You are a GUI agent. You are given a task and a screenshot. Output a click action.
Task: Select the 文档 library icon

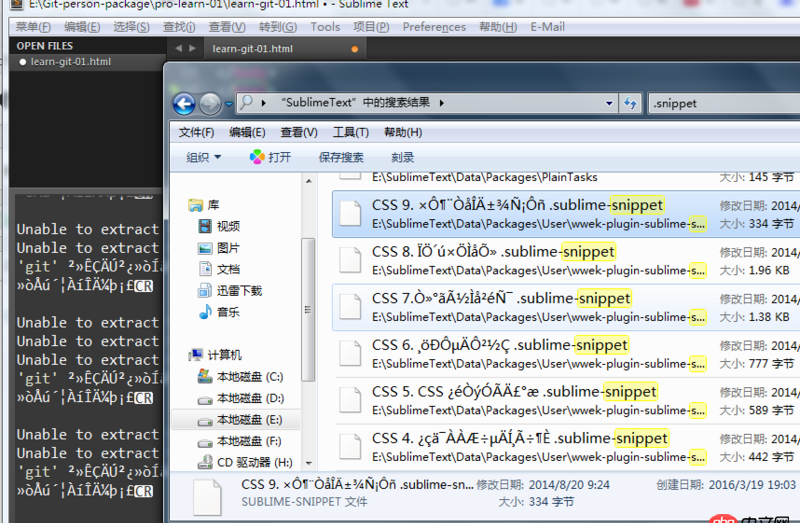tap(205, 269)
